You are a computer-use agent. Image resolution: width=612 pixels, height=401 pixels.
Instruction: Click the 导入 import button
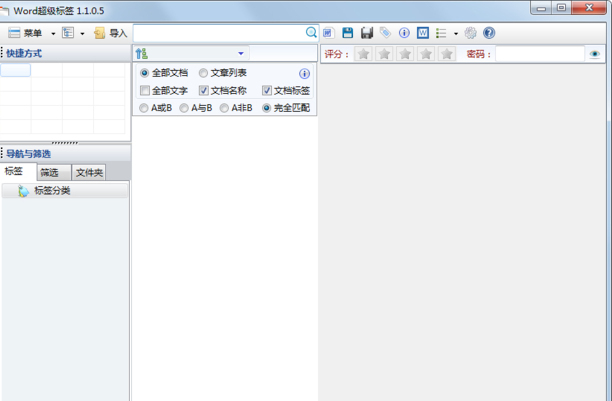[111, 33]
